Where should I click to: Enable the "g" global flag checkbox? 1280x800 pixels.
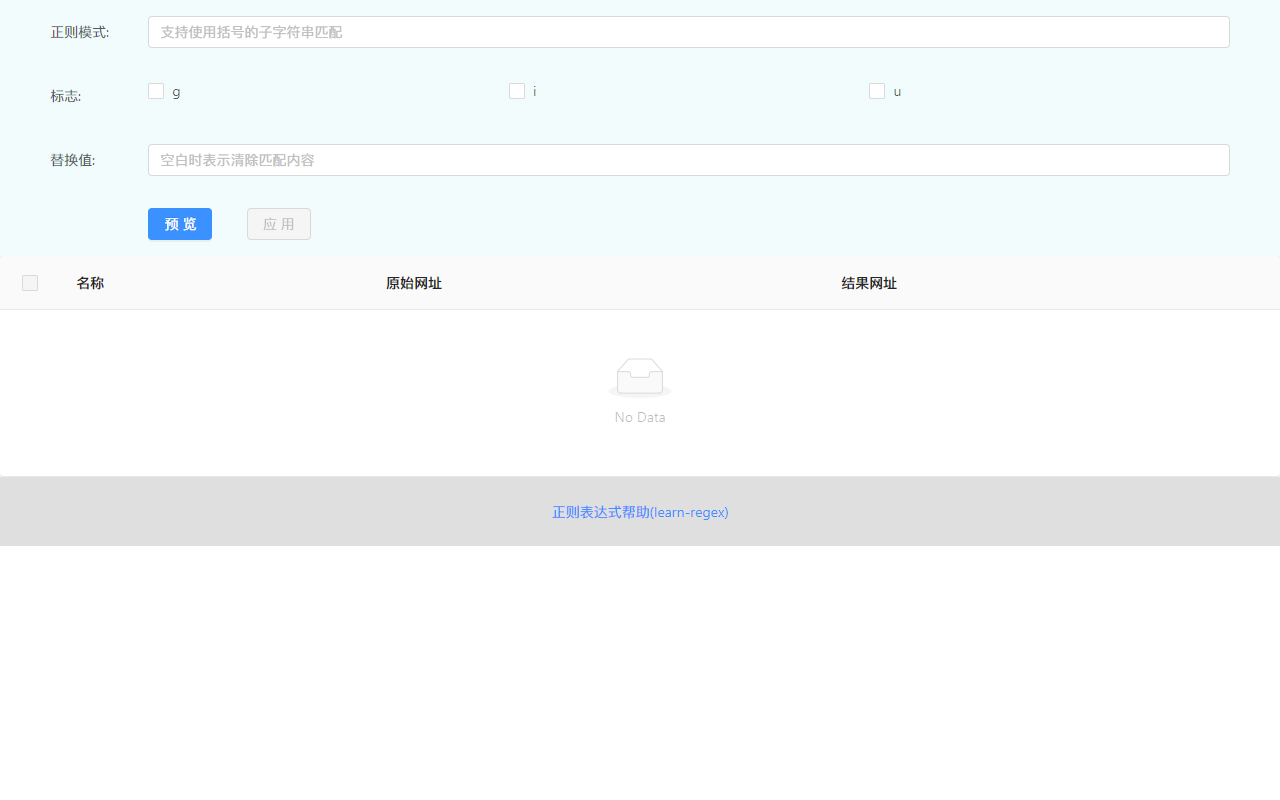click(x=156, y=90)
